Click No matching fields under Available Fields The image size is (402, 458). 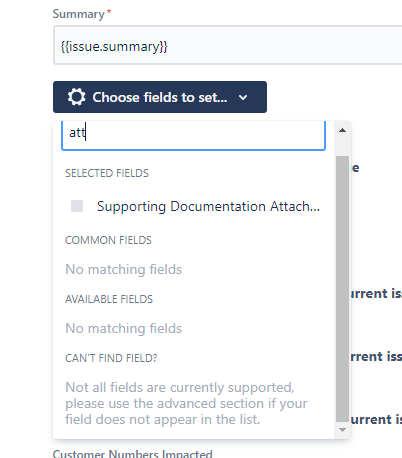124,328
